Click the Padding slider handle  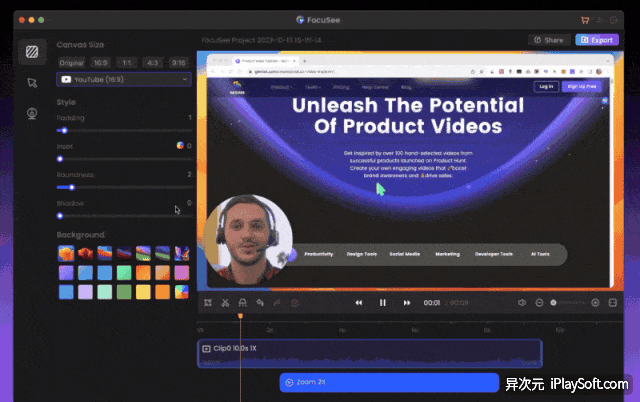[64, 131]
